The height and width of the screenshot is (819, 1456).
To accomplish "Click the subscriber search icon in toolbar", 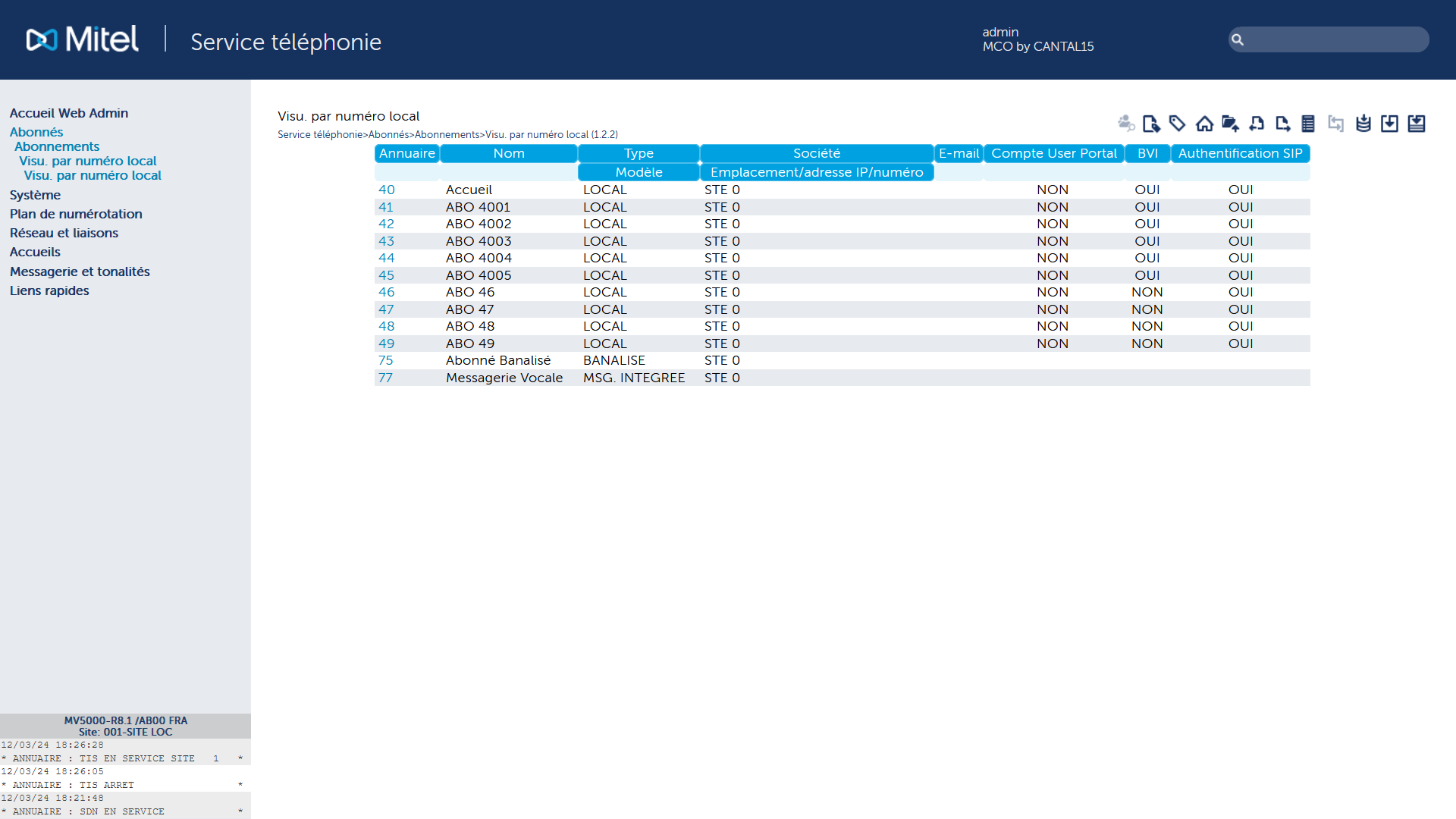I will 1126,123.
